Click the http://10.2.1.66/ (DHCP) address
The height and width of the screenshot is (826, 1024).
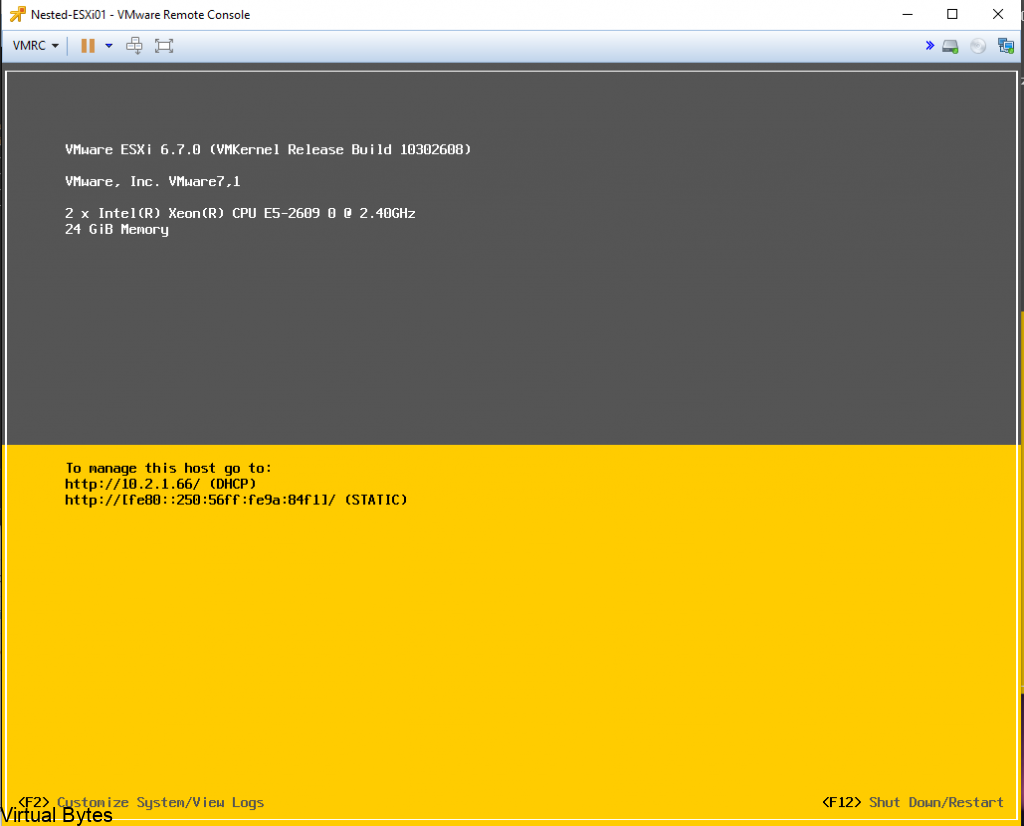click(161, 484)
